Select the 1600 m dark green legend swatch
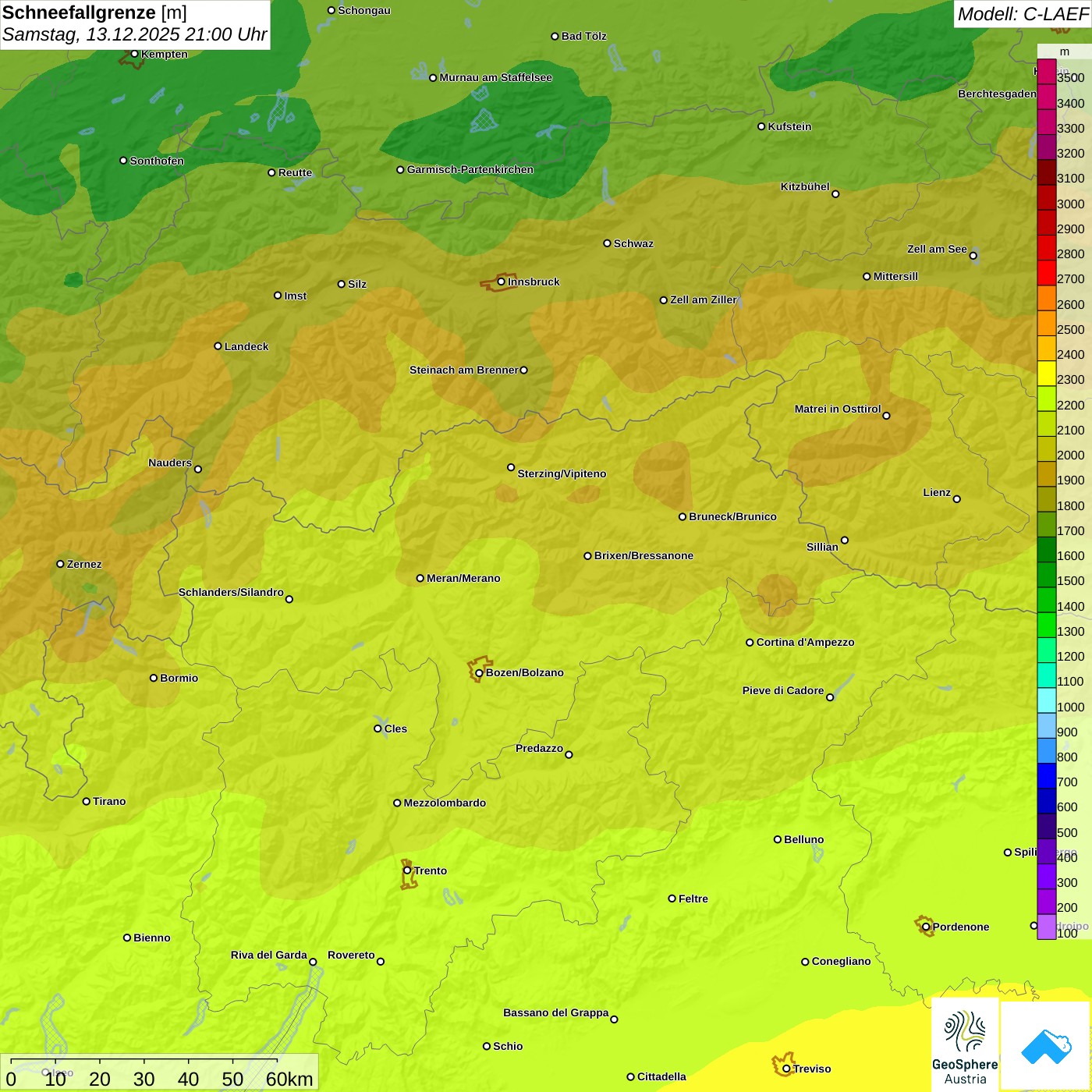The image size is (1092, 1092). click(1047, 550)
